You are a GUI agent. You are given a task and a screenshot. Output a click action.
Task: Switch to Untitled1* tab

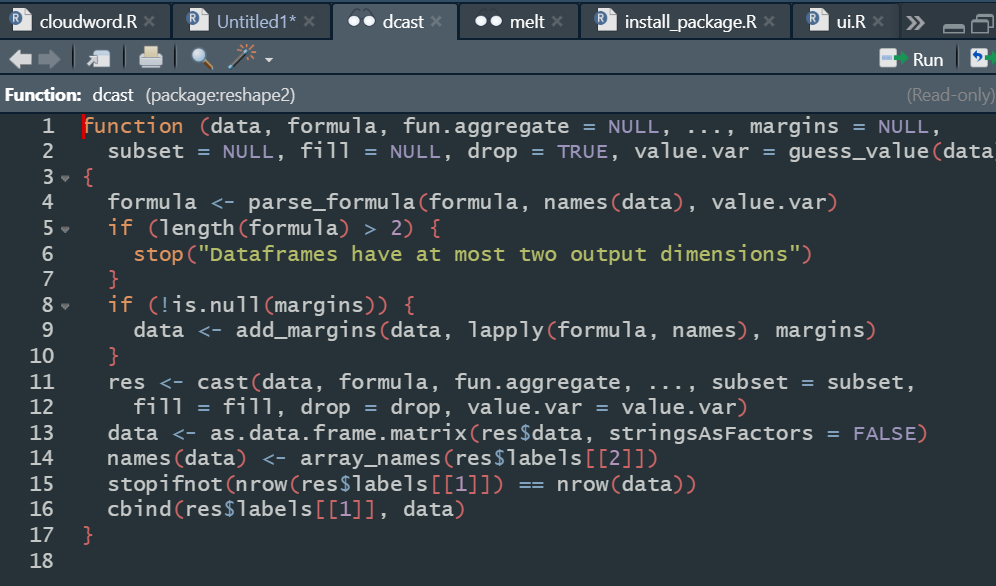[x=257, y=22]
